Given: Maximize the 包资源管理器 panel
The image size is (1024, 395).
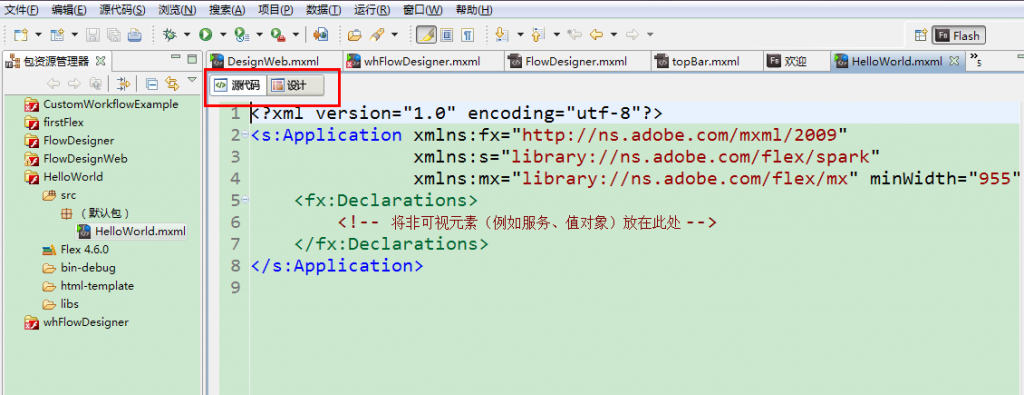Looking at the screenshot, I should (192, 58).
